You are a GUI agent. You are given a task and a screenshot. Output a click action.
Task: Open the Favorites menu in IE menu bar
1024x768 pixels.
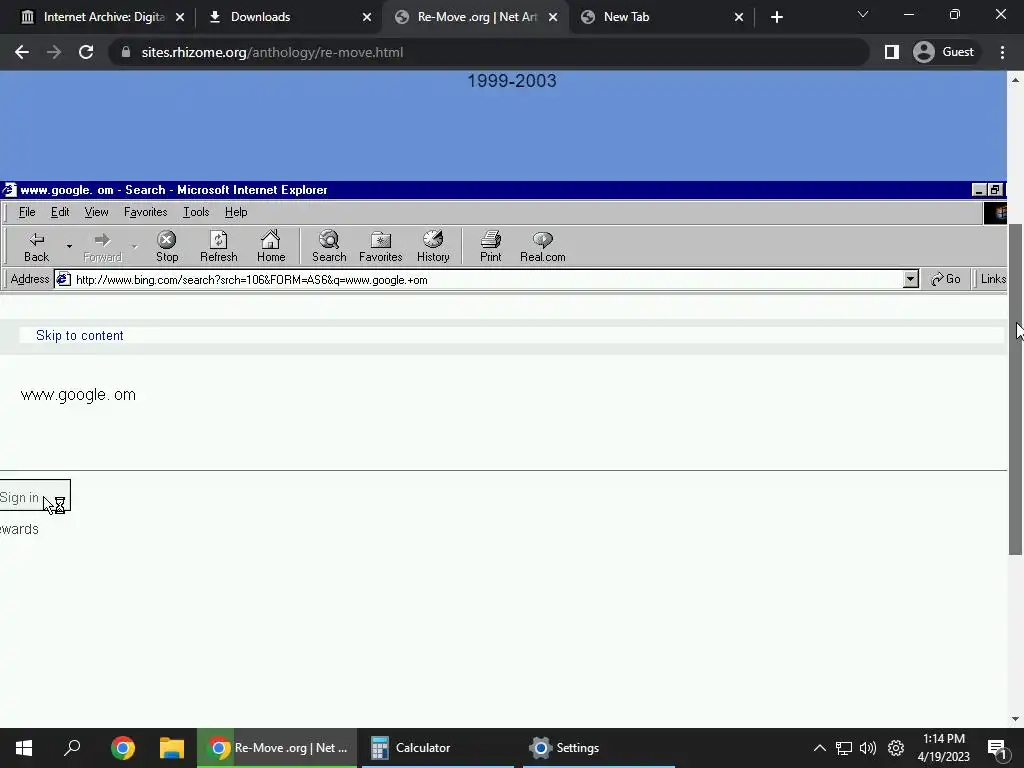pos(146,212)
